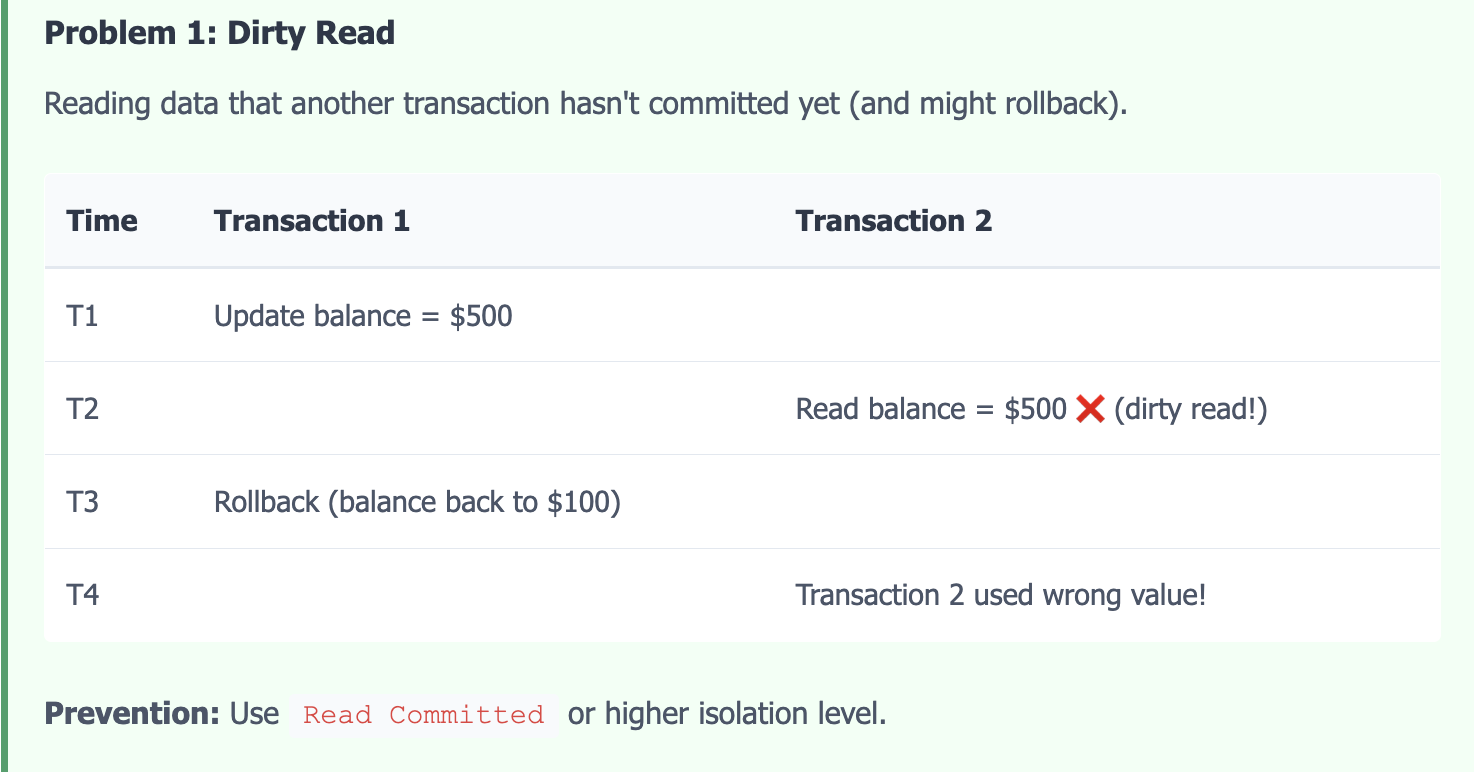This screenshot has width=1474, height=772.
Task: Select the Transaction 2 column header
Action: [x=894, y=221]
